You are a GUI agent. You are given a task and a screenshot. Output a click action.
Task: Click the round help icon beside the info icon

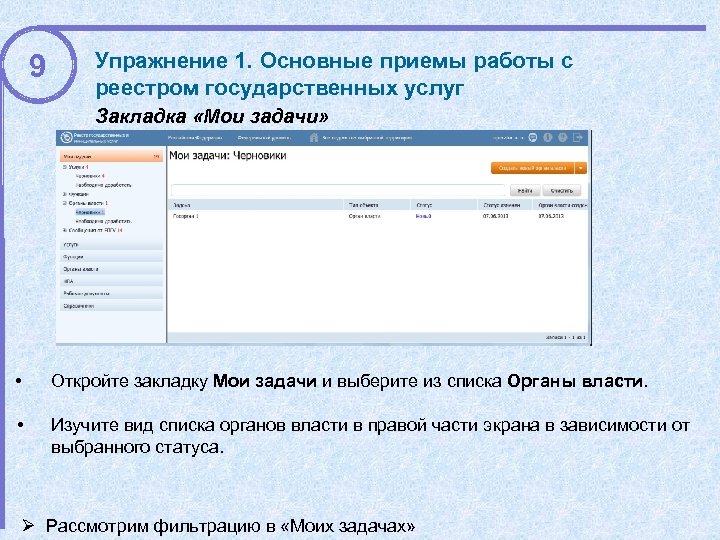point(562,137)
